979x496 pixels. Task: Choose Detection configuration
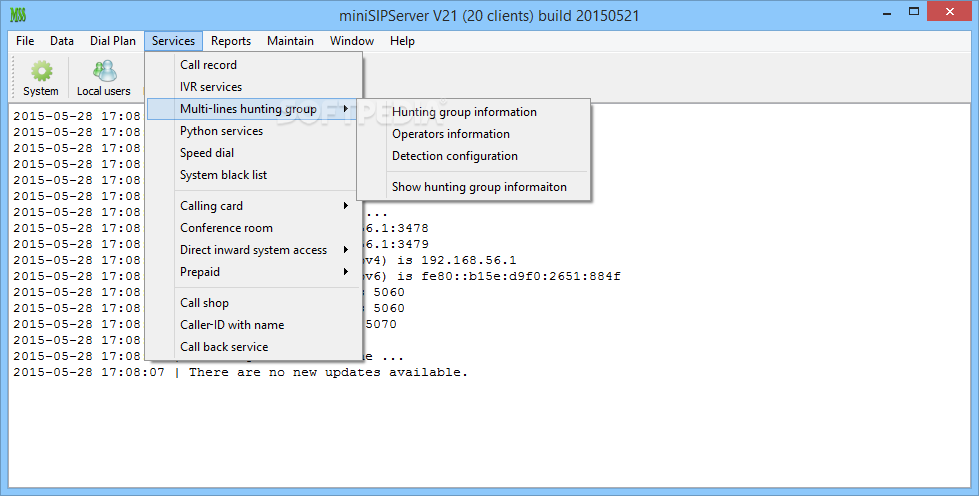pyautogui.click(x=474, y=156)
